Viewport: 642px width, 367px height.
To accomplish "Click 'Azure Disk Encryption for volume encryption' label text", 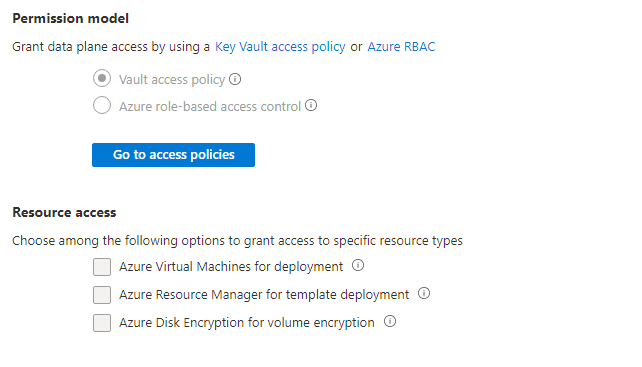I will [x=247, y=322].
